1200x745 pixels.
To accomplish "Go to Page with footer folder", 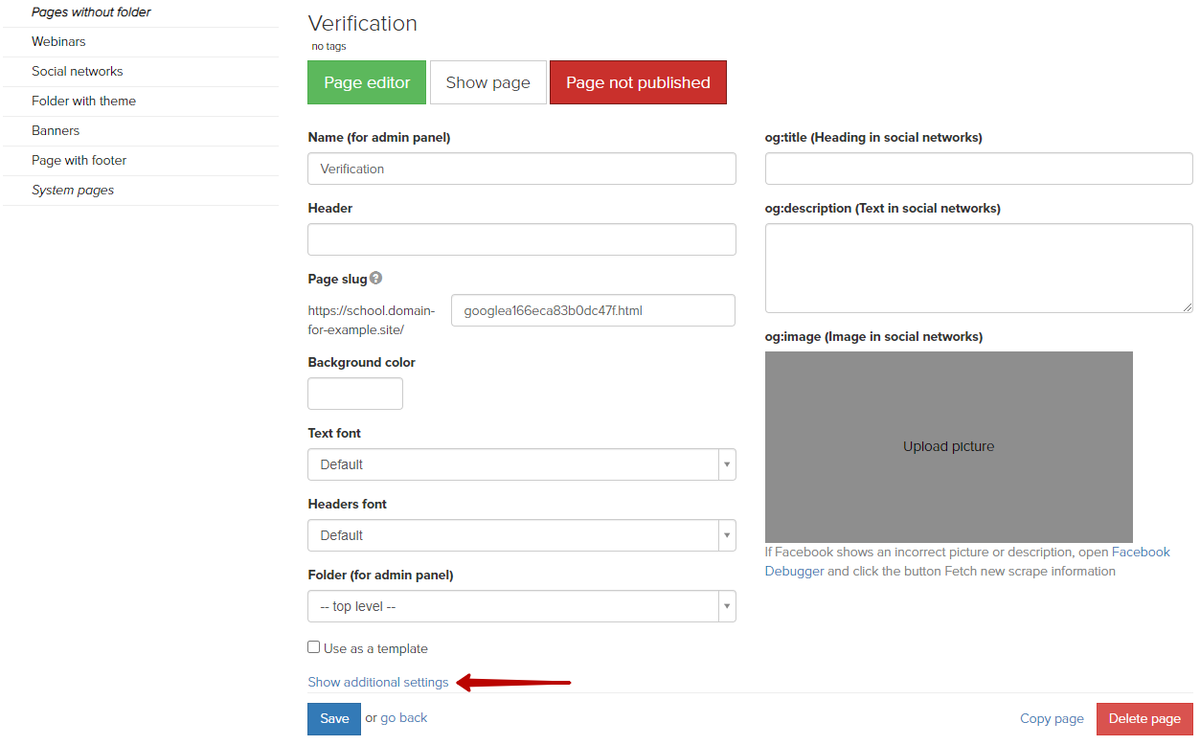I will [79, 160].
